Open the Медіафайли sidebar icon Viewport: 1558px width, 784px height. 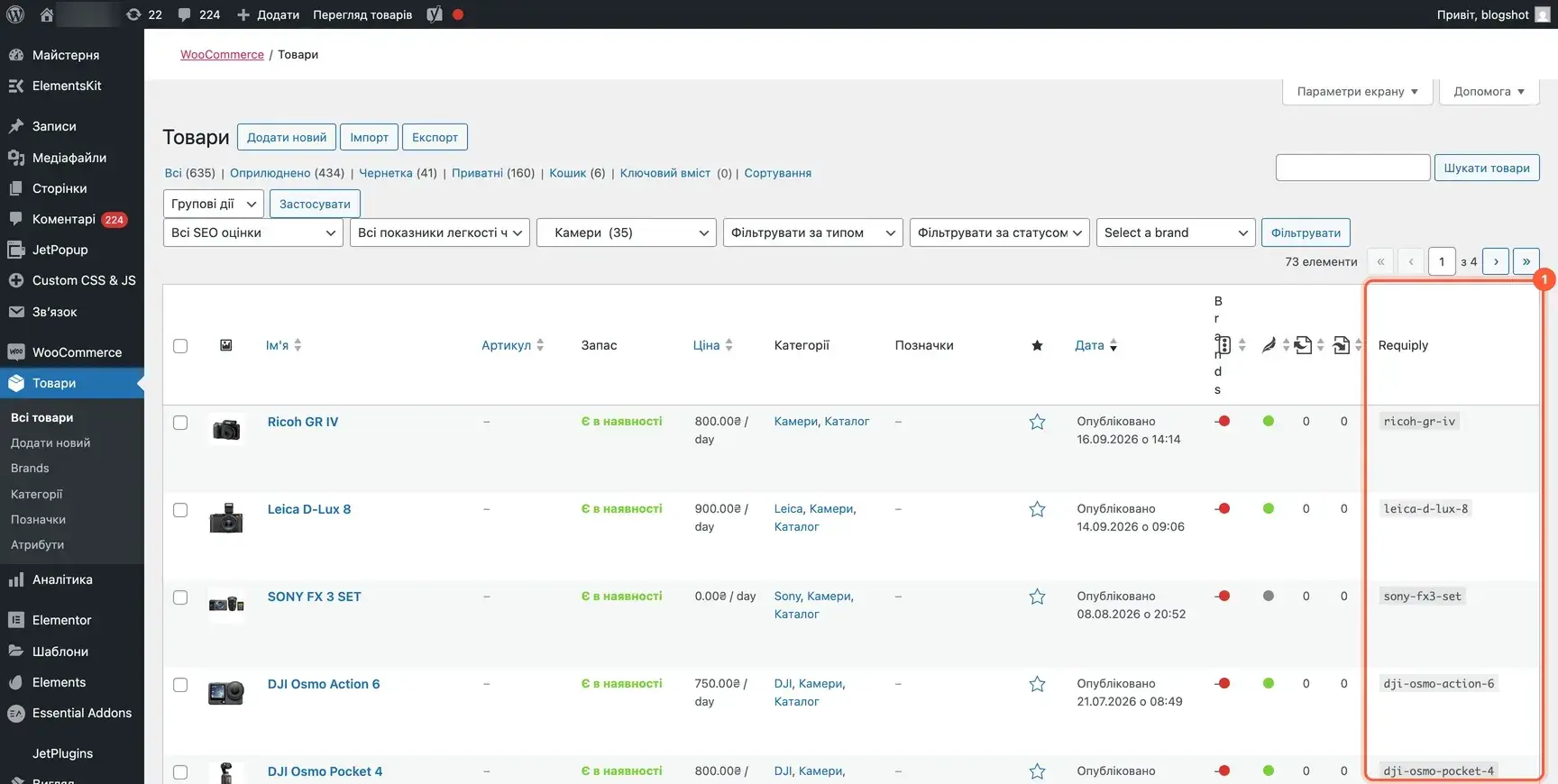[15, 158]
